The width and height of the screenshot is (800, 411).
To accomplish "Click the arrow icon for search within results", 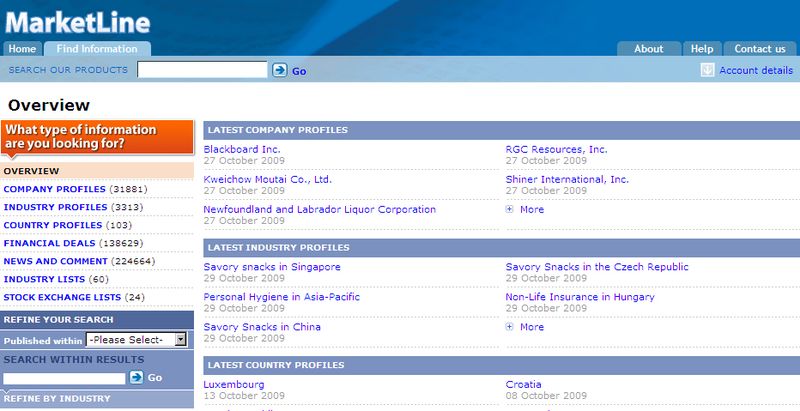I will (136, 377).
